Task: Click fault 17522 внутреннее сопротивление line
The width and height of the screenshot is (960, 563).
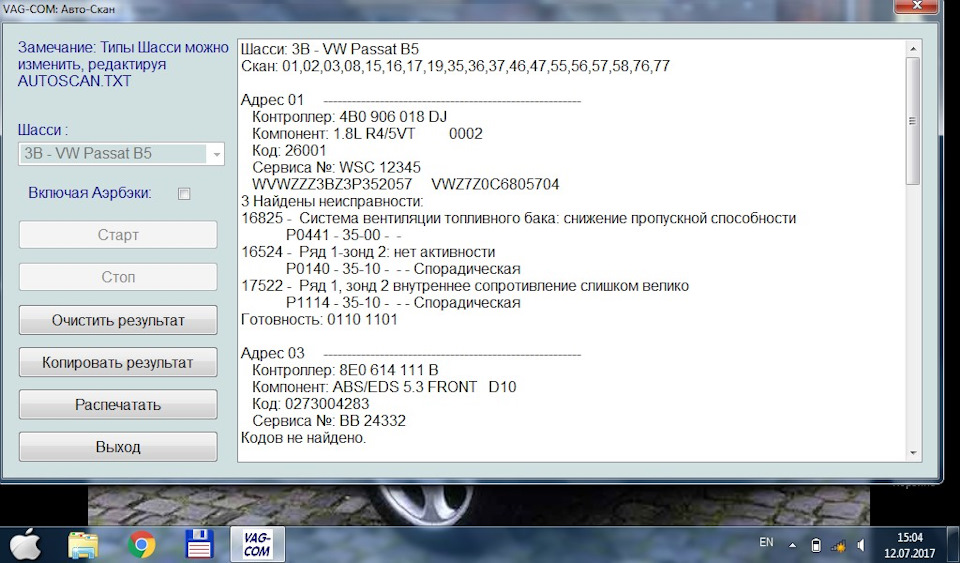Action: (465, 286)
